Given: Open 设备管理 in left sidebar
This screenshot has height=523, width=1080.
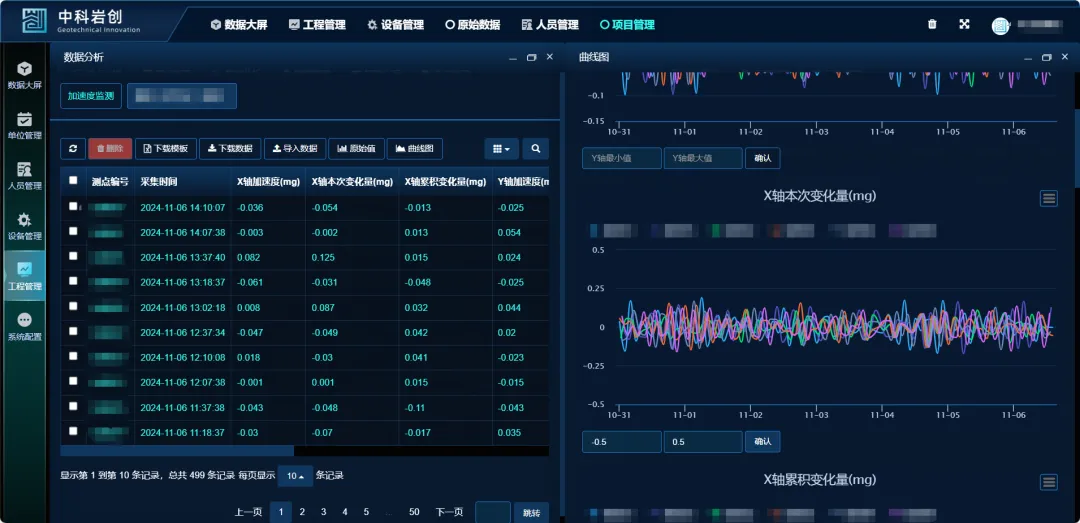Looking at the screenshot, I should (x=25, y=226).
